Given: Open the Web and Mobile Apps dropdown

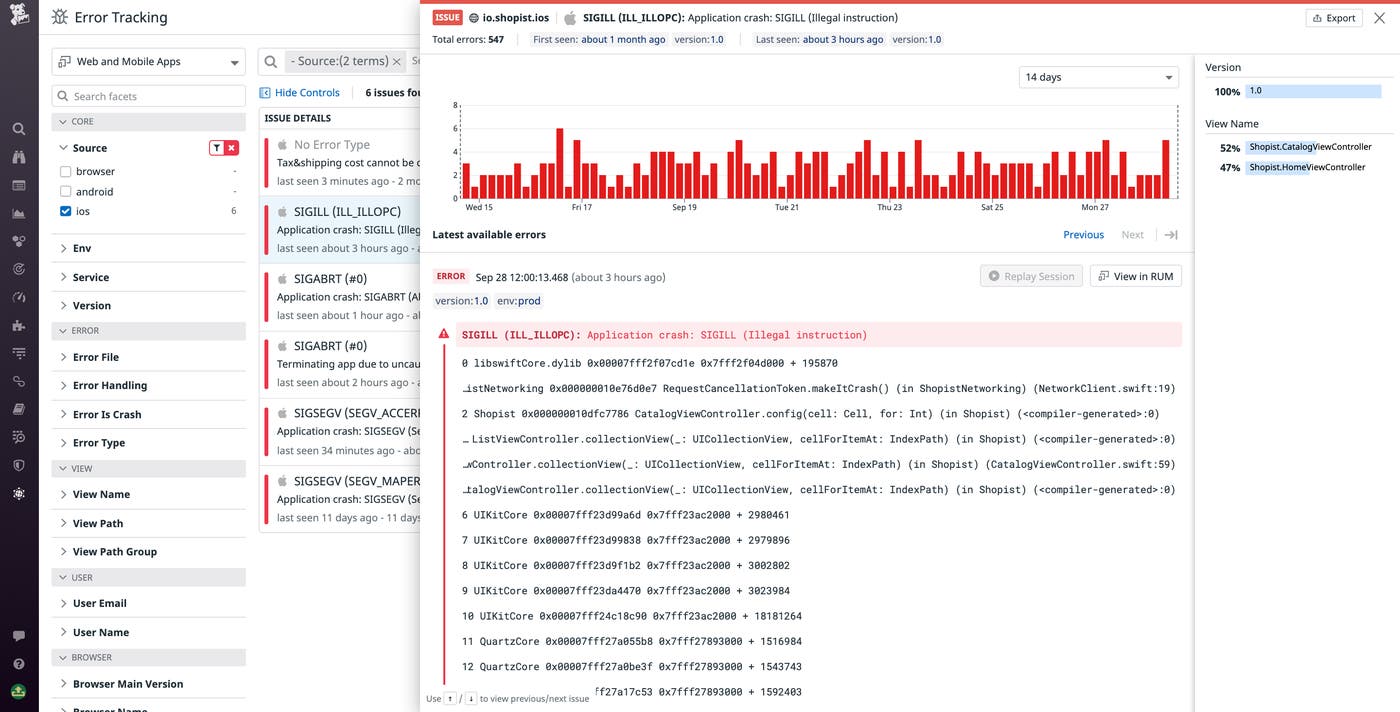Looking at the screenshot, I should click(147, 60).
